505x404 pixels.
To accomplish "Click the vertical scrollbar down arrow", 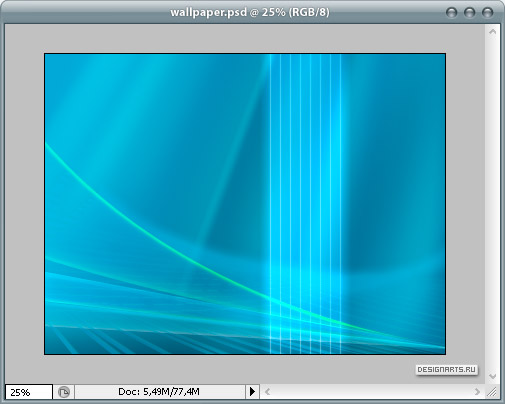I will tap(493, 376).
